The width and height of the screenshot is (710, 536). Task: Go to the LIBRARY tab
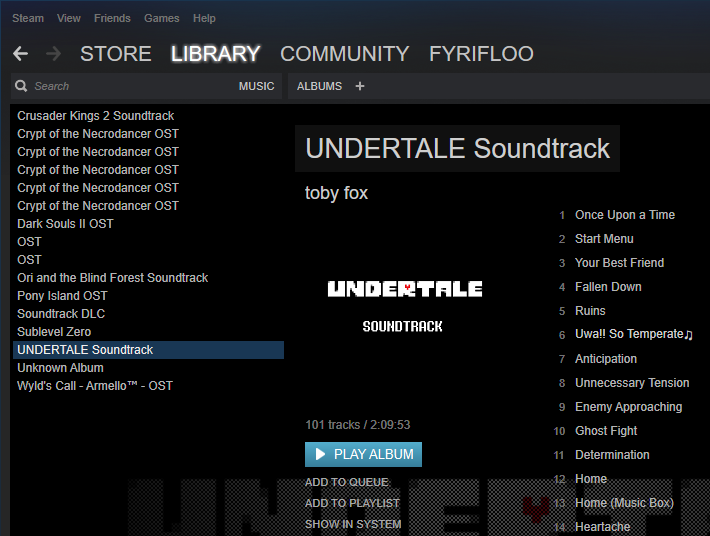216,54
